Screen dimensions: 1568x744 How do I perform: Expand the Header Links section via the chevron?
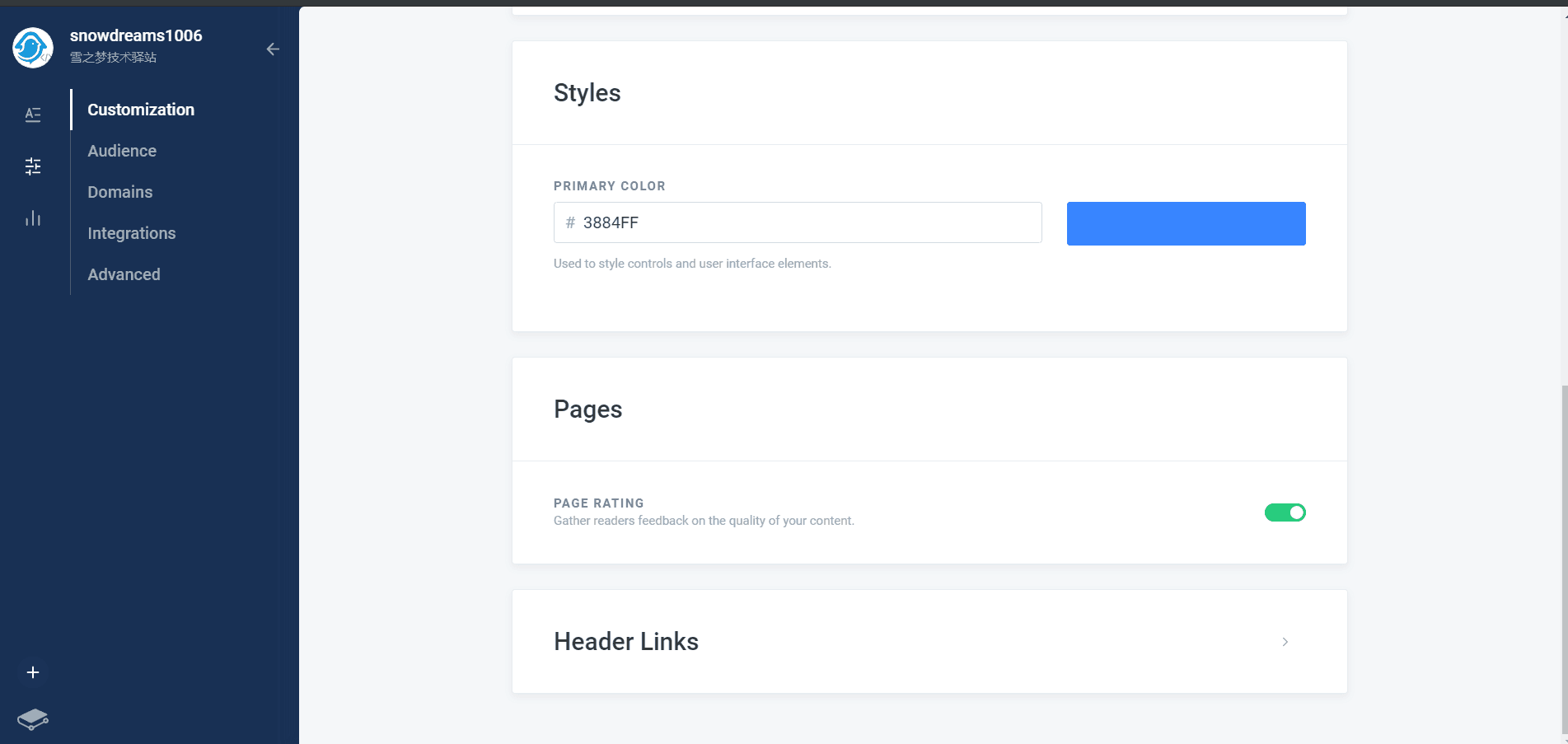point(1285,641)
